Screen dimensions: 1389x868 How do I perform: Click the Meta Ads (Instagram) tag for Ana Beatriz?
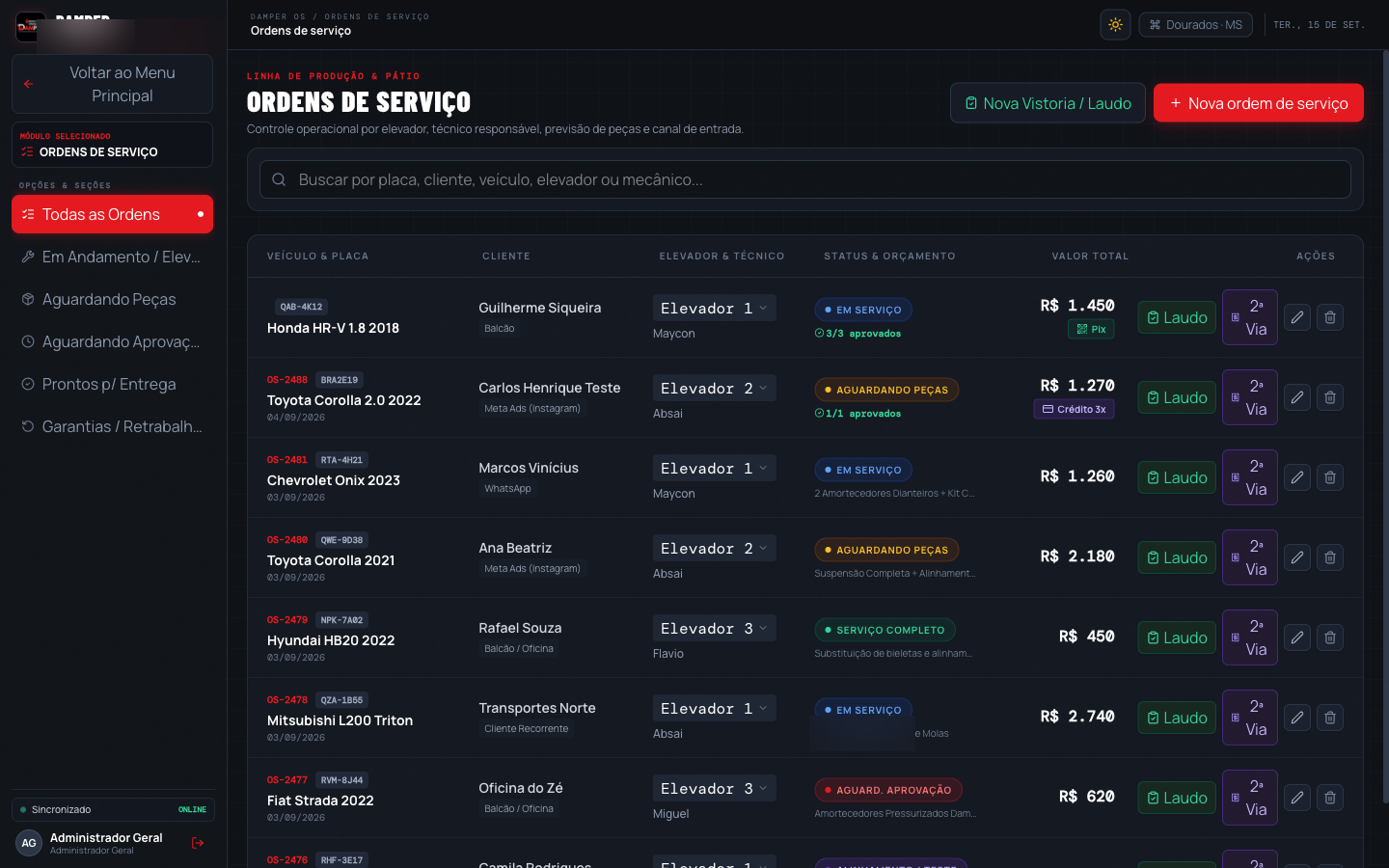coord(532,569)
